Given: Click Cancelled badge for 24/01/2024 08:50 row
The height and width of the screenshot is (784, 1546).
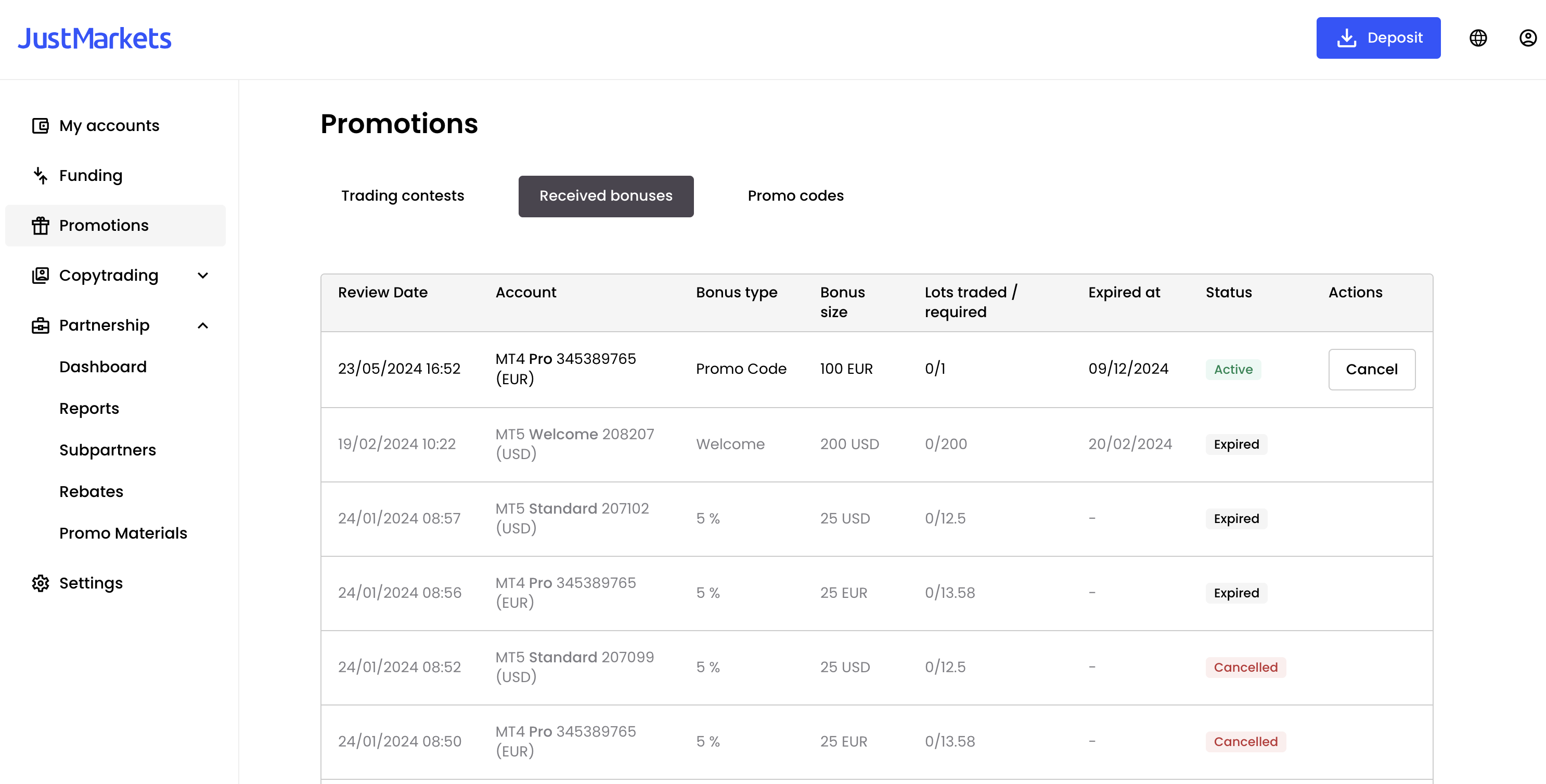Looking at the screenshot, I should click(x=1245, y=742).
